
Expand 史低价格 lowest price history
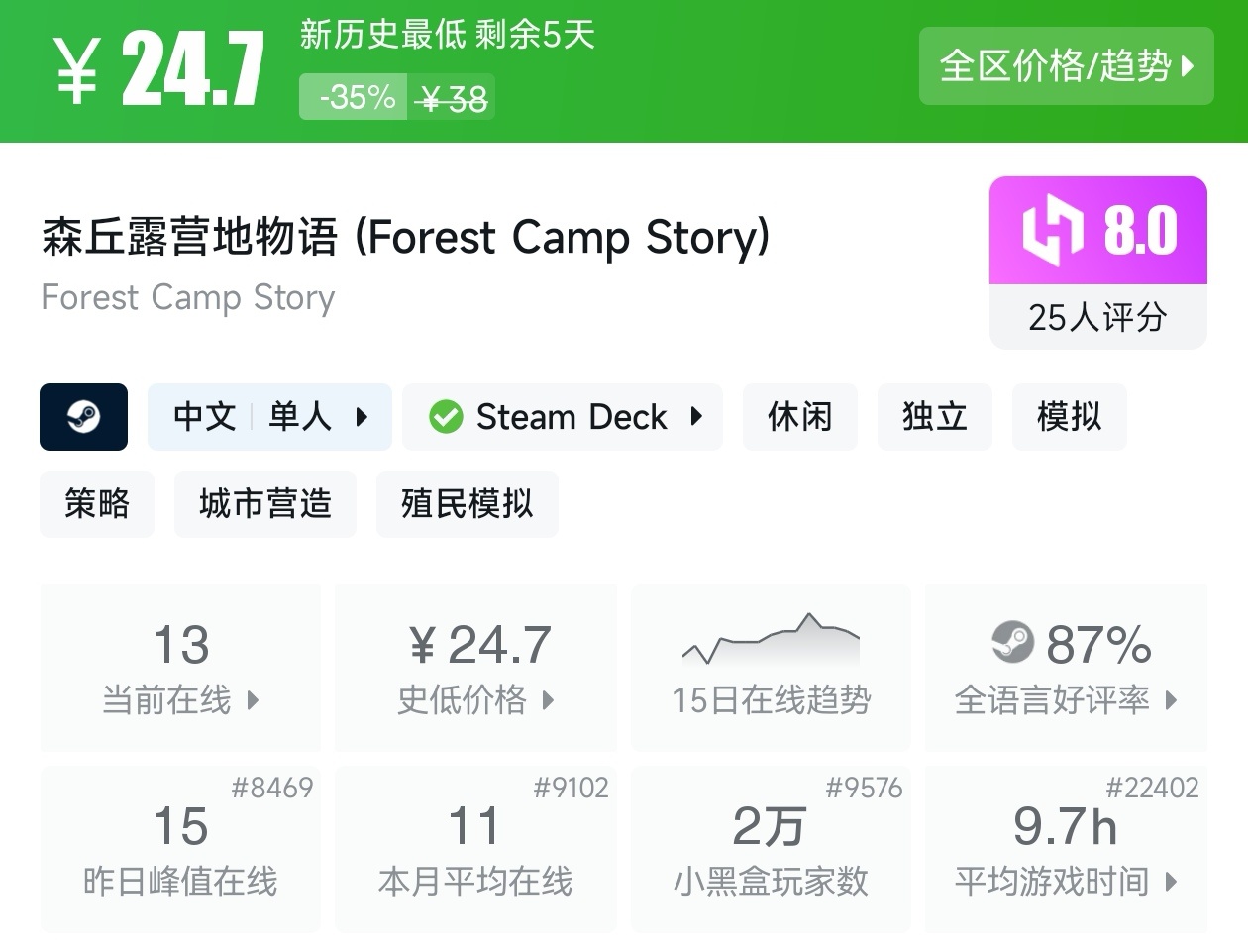tap(548, 700)
